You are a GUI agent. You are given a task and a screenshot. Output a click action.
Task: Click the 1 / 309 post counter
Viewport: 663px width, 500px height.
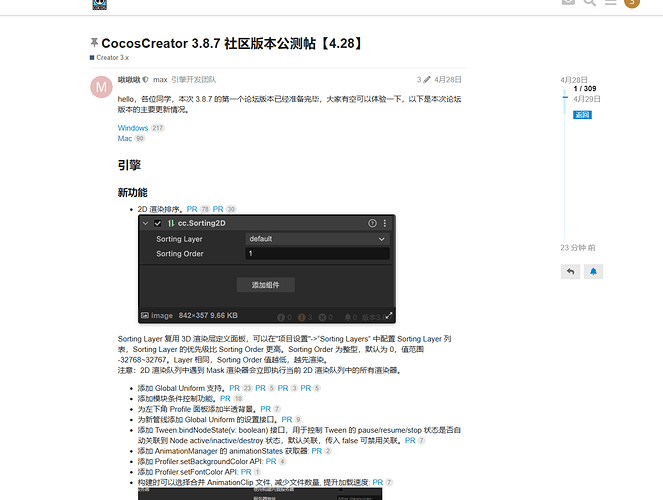tap(585, 89)
